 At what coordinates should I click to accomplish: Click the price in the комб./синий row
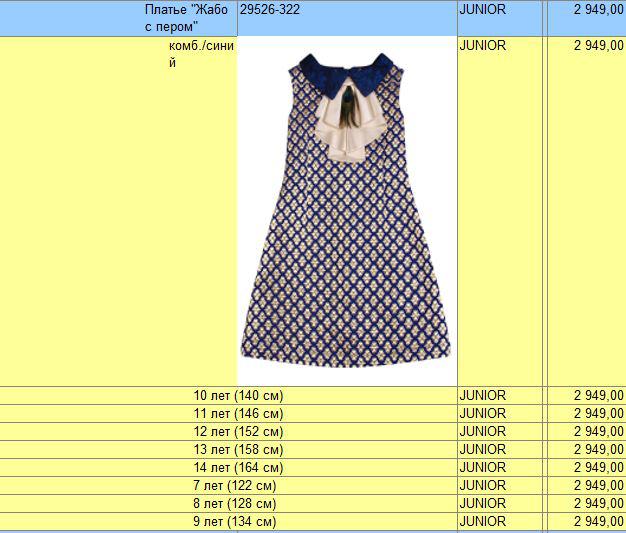(598, 46)
